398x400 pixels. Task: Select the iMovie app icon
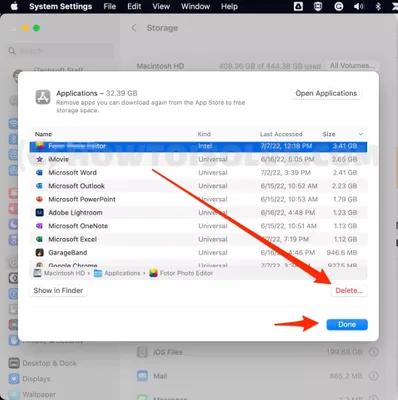pyautogui.click(x=39, y=159)
